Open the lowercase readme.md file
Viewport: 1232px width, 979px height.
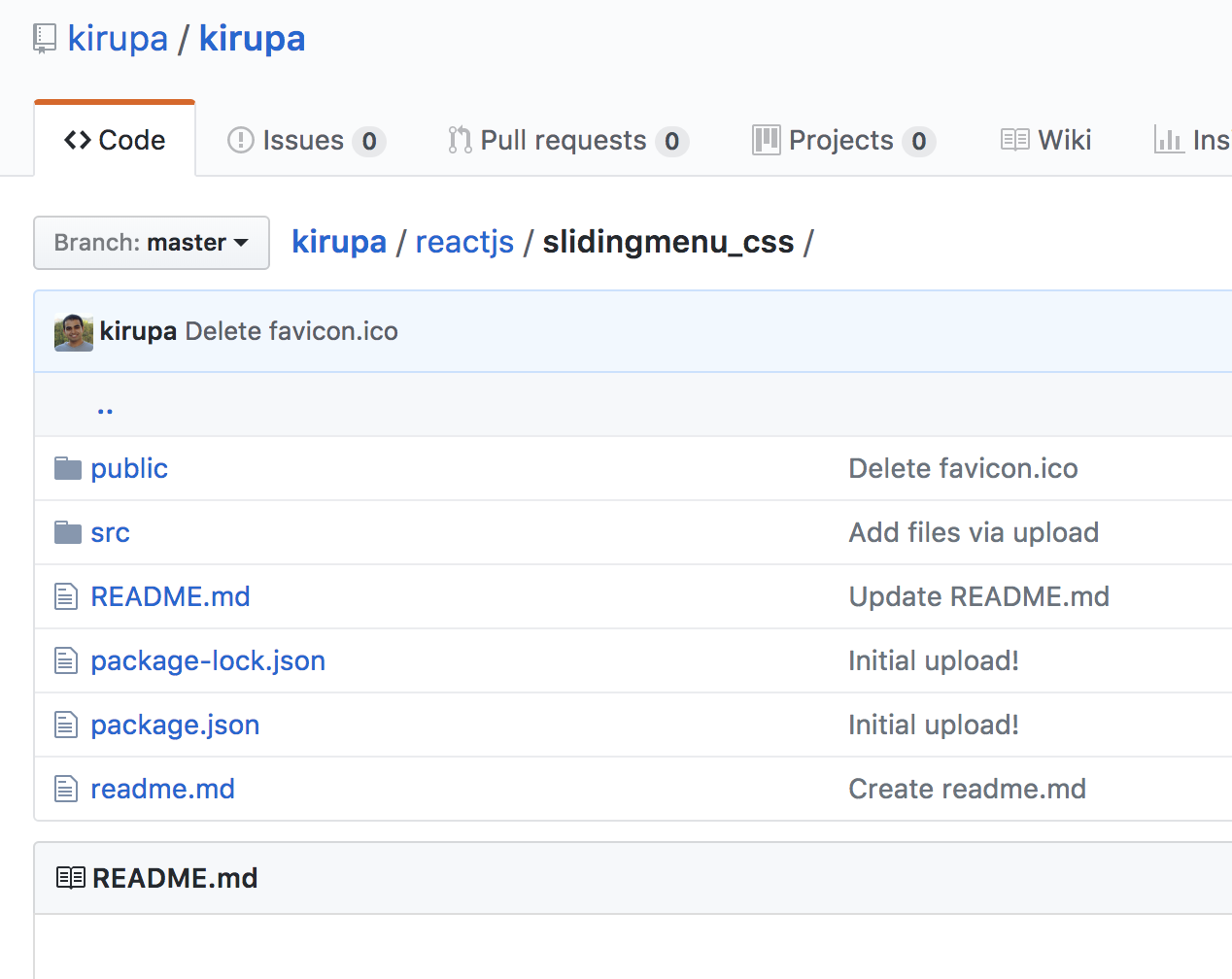pyautogui.click(x=162, y=789)
